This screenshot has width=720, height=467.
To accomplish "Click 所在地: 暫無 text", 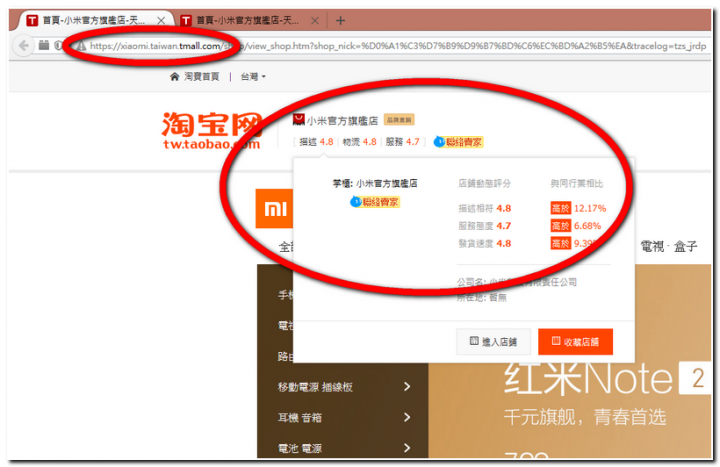I will click(481, 298).
